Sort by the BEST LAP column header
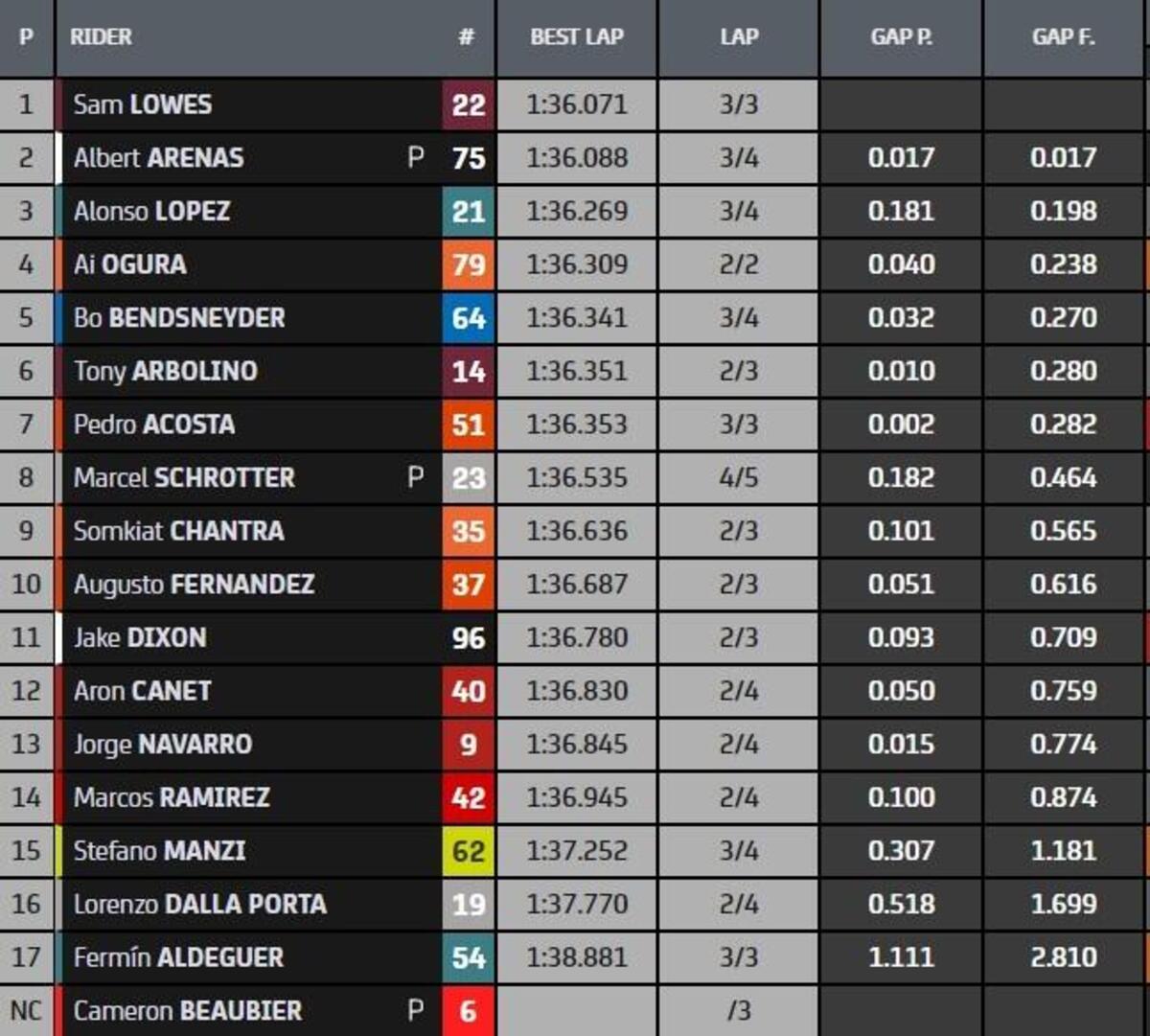The height and width of the screenshot is (1036, 1150). (577, 37)
